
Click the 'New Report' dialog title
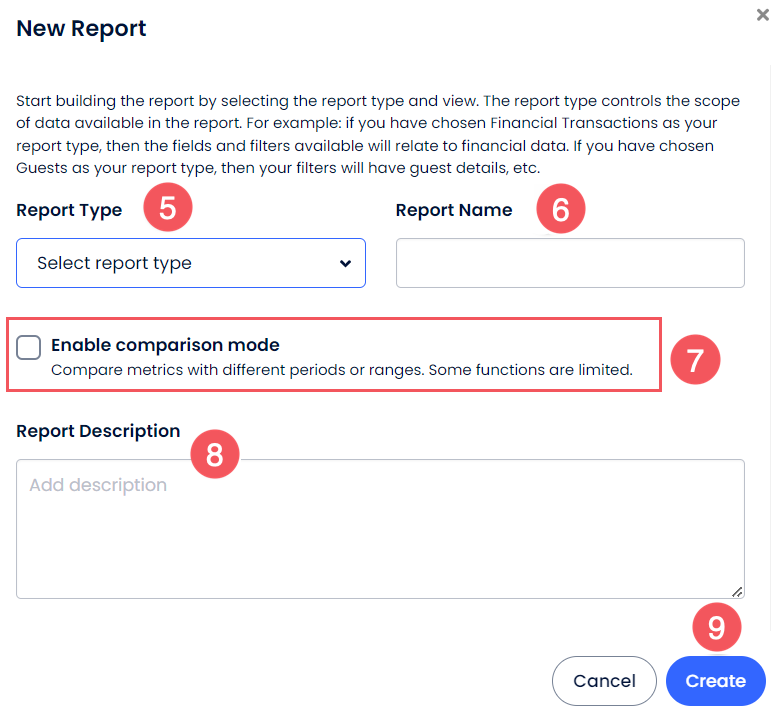click(82, 29)
